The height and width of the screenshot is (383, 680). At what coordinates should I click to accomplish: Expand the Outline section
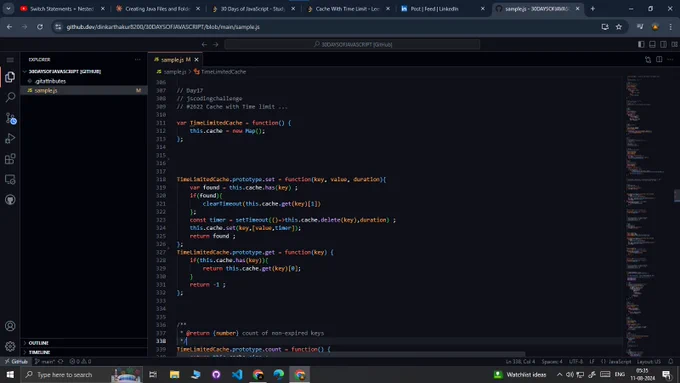[84, 343]
